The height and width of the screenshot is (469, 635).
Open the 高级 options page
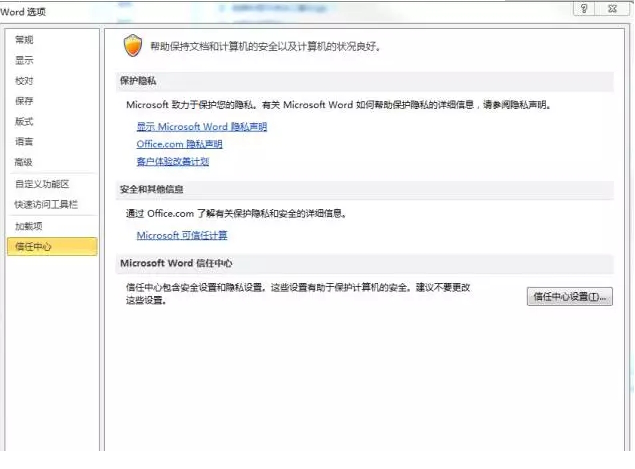tap(23, 162)
